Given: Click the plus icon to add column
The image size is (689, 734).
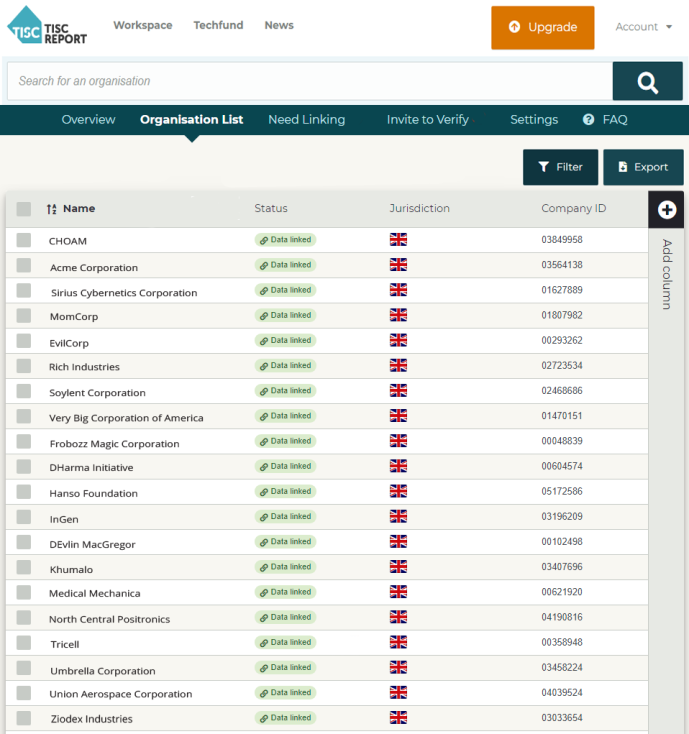Looking at the screenshot, I should 667,210.
